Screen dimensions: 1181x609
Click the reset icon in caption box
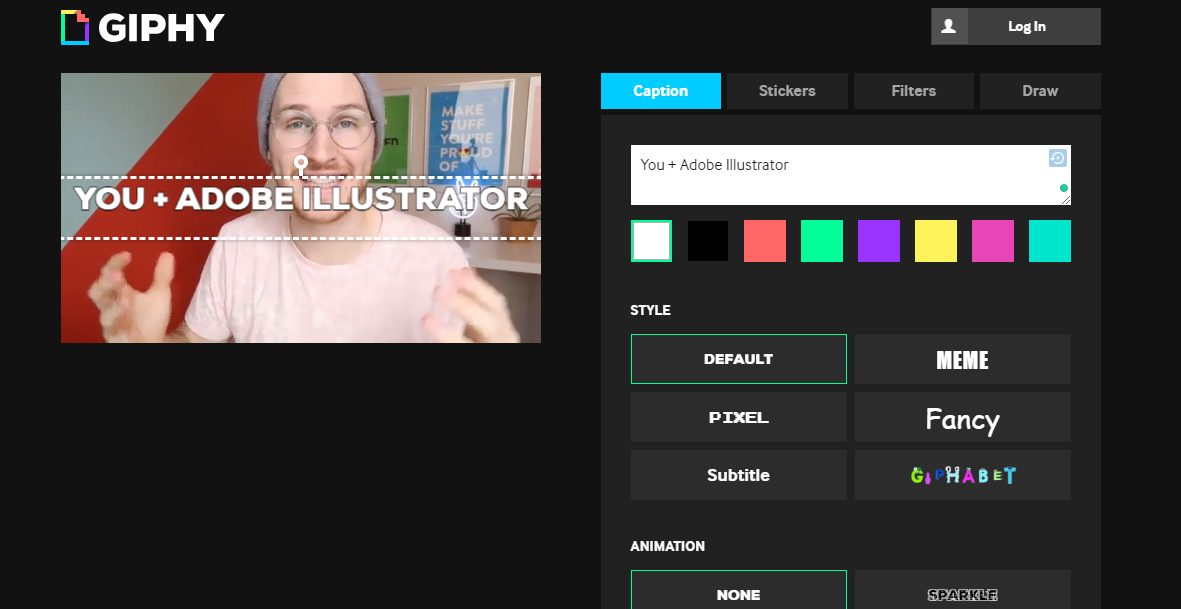click(1057, 158)
